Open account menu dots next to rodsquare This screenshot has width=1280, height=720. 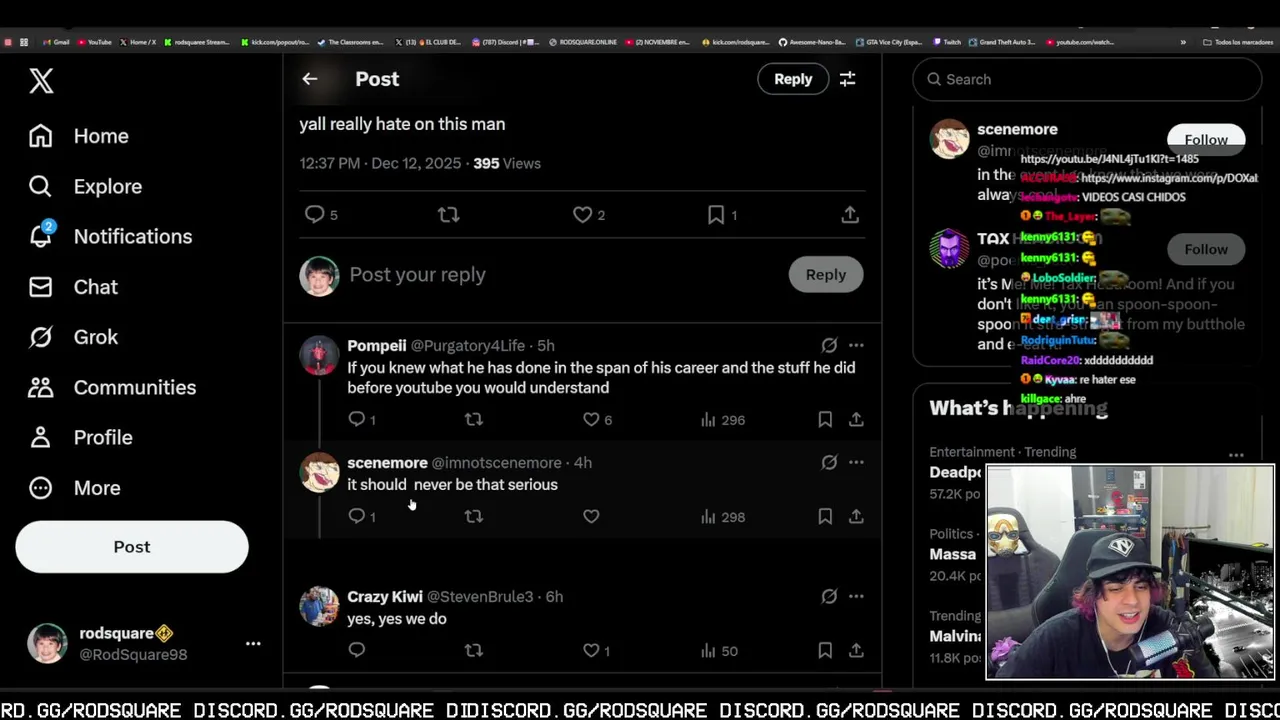253,644
